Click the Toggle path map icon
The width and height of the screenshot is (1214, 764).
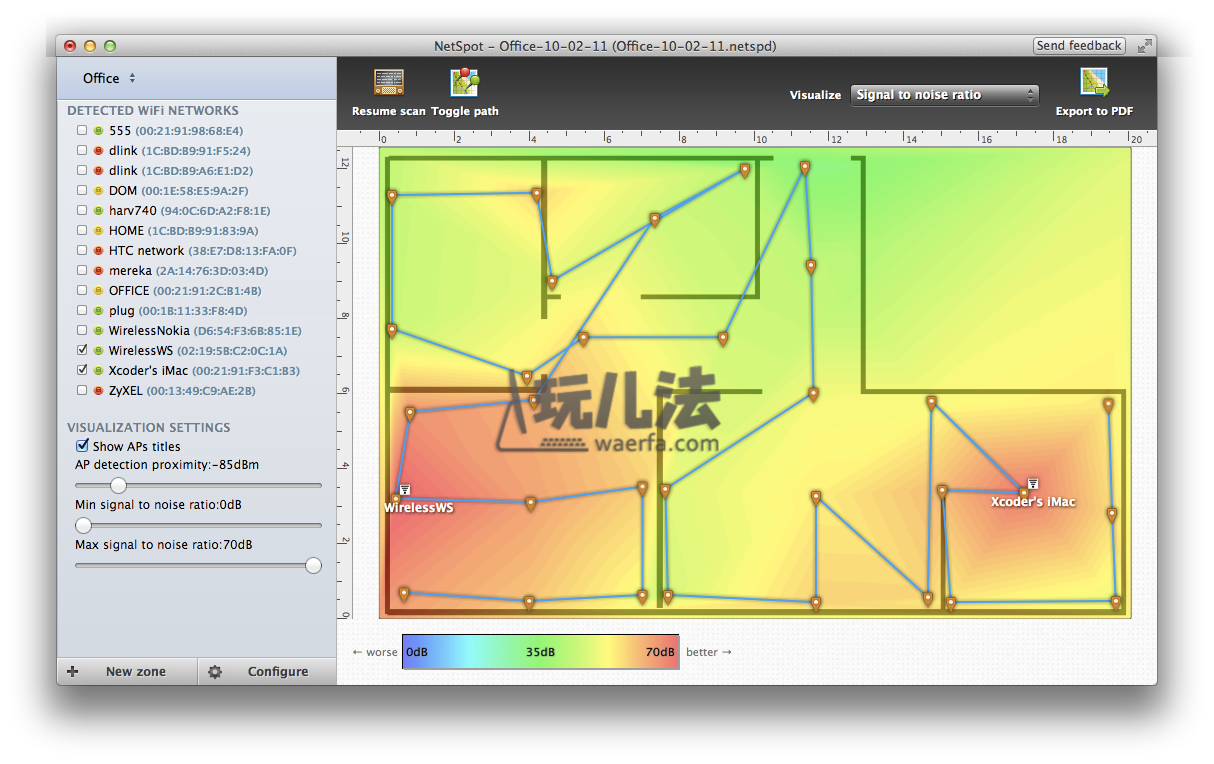[x=465, y=83]
